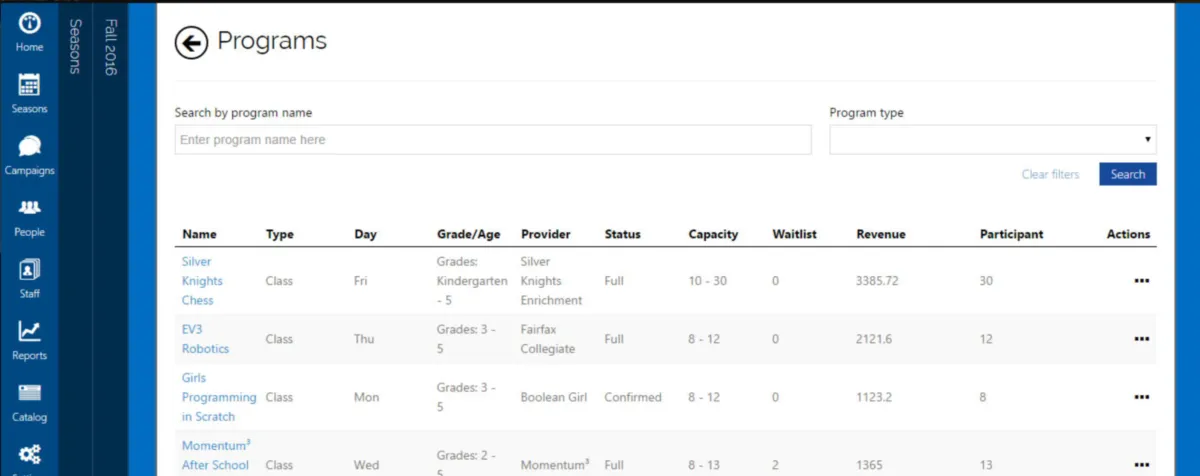Click the Search button
Image resolution: width=1200 pixels, height=476 pixels.
click(1128, 174)
